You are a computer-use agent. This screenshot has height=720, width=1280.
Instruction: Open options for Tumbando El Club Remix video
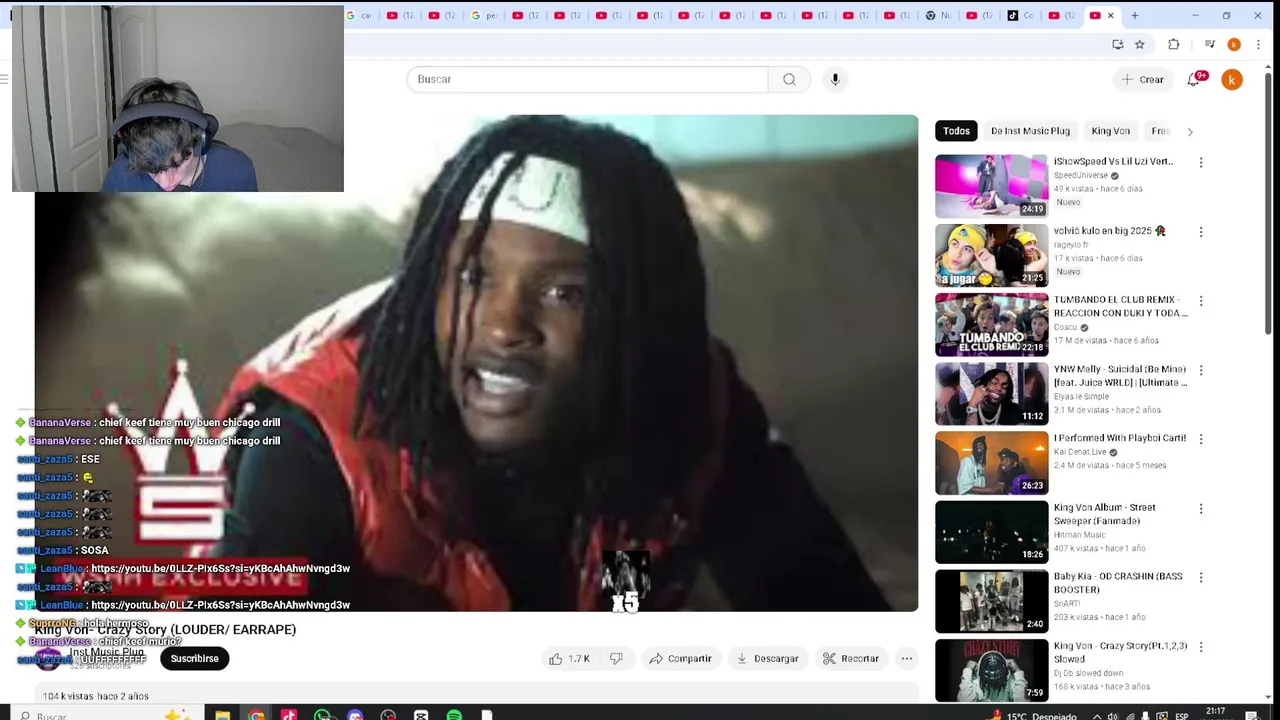[1201, 301]
